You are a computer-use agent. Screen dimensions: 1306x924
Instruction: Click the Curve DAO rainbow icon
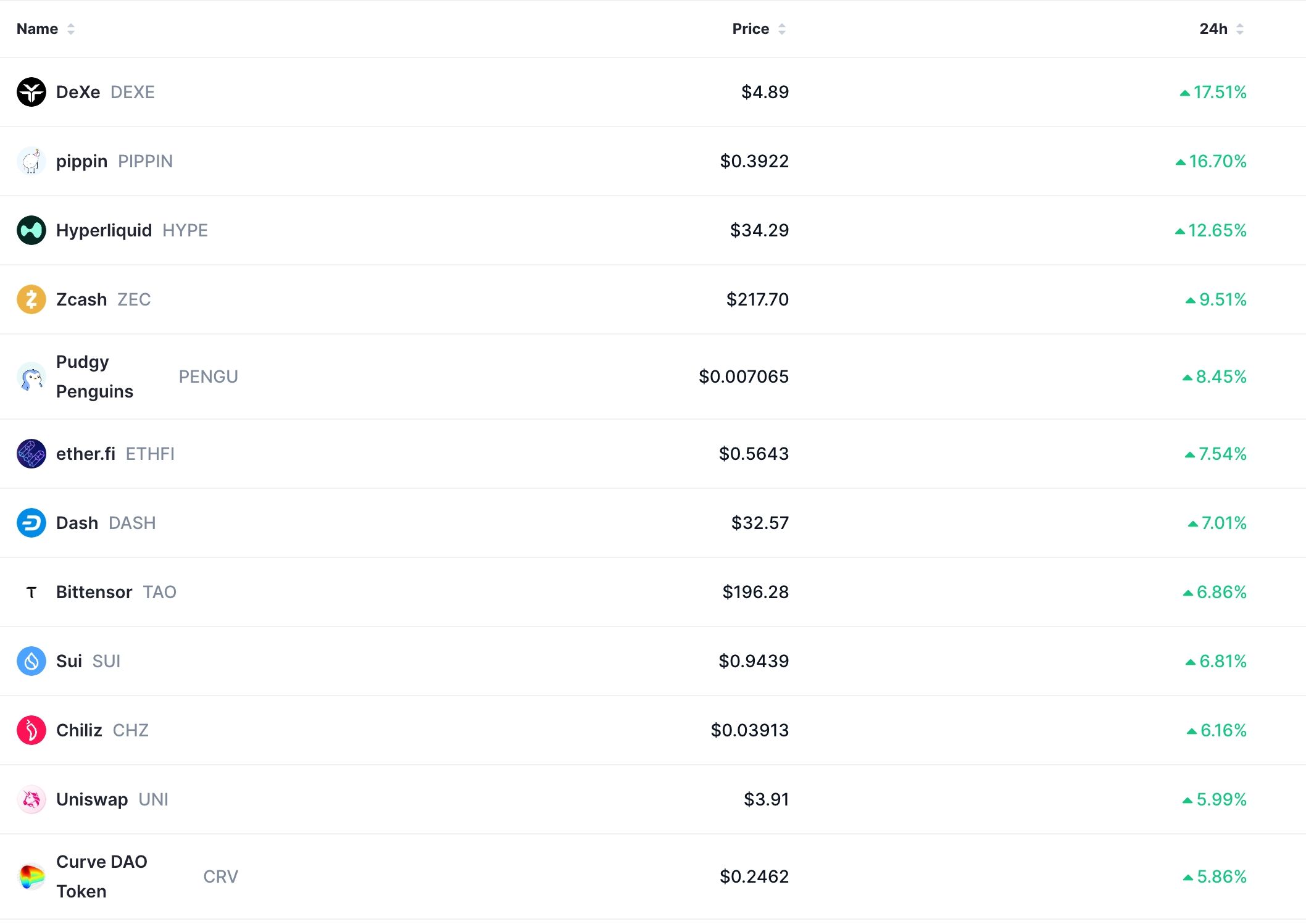(x=31, y=876)
